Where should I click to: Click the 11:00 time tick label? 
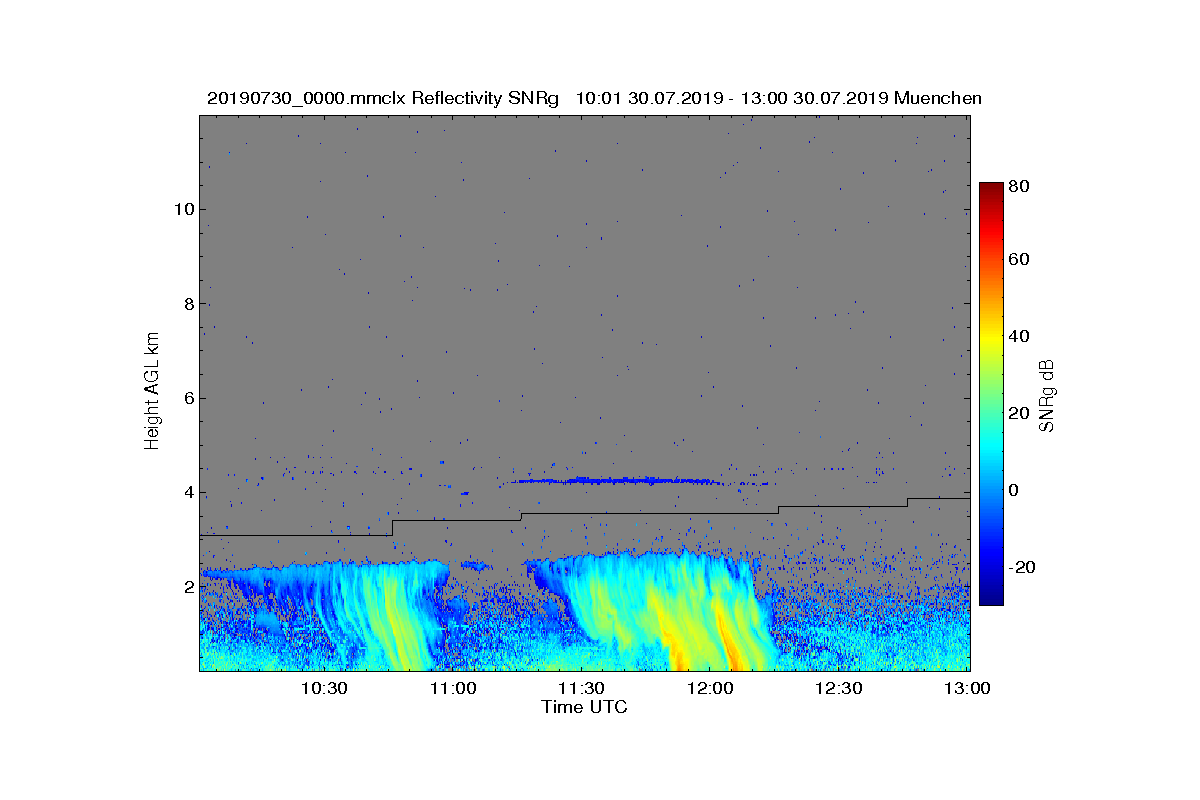[453, 689]
